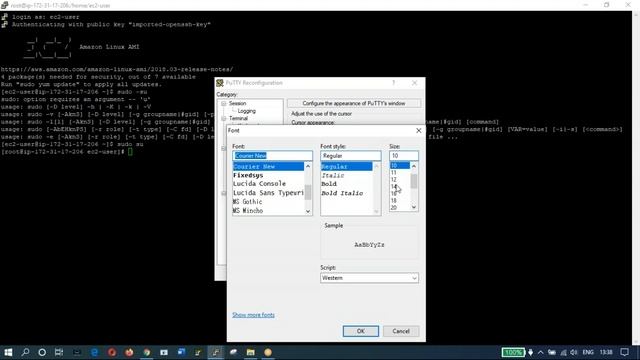Viewport: 640px width, 360px height.
Task: Click Show more fonts link
Action: click(253, 315)
